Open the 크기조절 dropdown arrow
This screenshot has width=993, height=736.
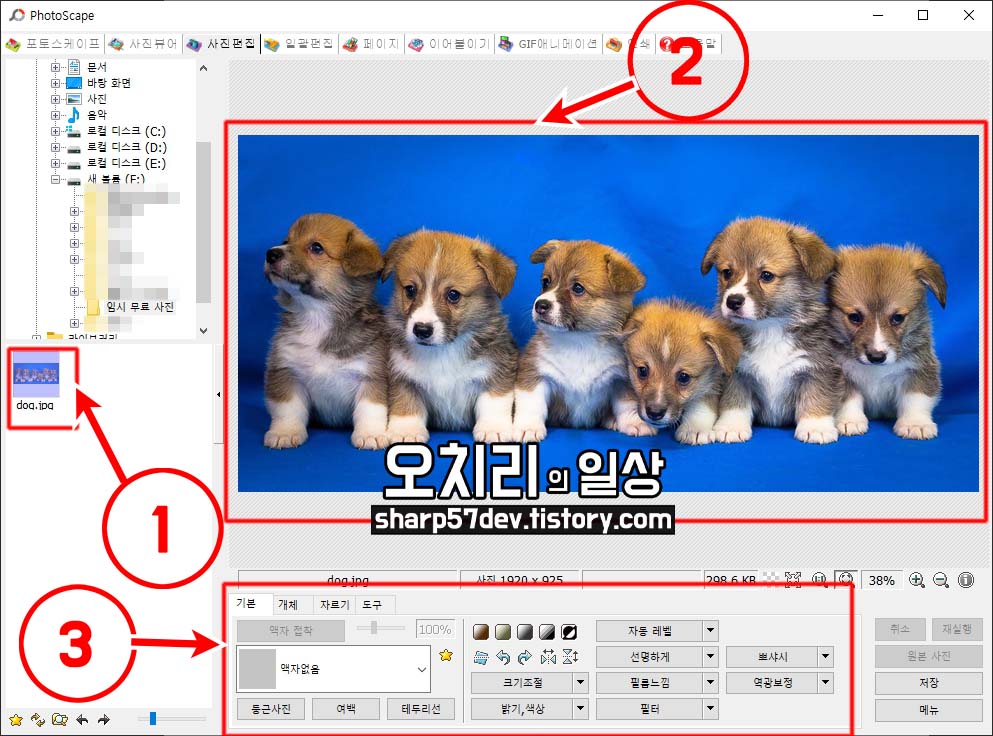click(581, 682)
